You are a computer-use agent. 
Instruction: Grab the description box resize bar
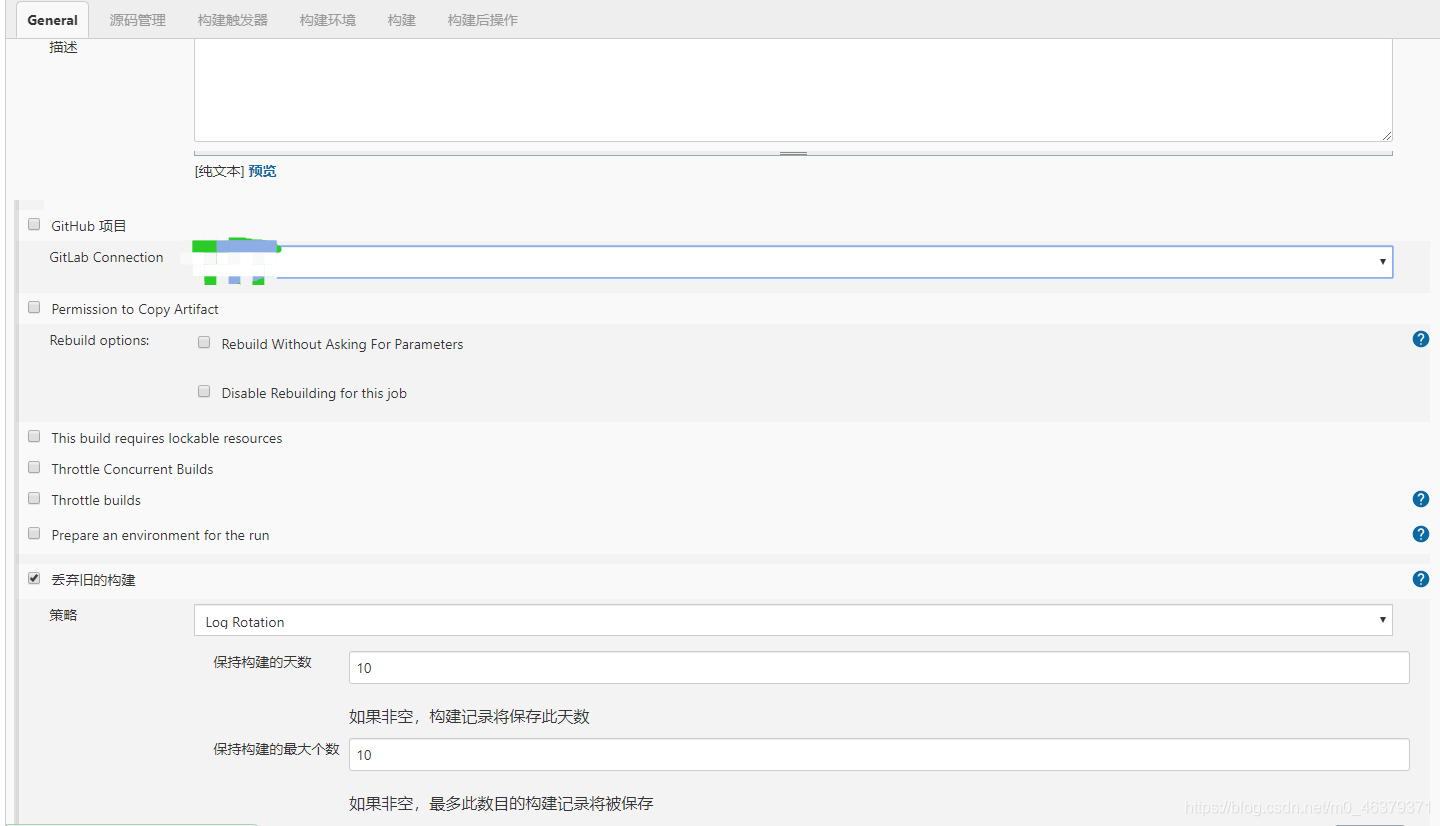coord(793,154)
